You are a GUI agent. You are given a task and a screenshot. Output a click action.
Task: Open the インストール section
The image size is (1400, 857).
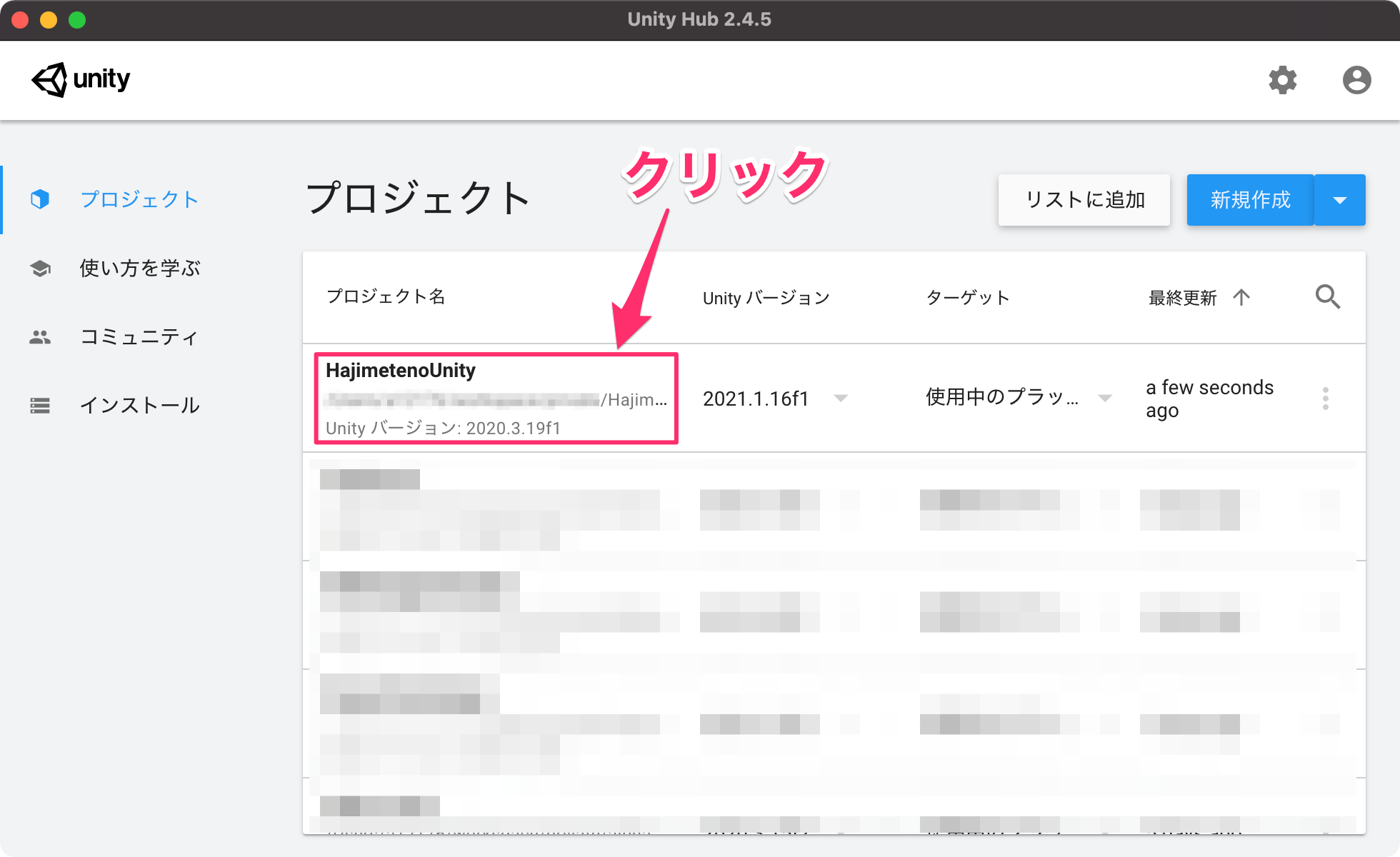coord(140,405)
